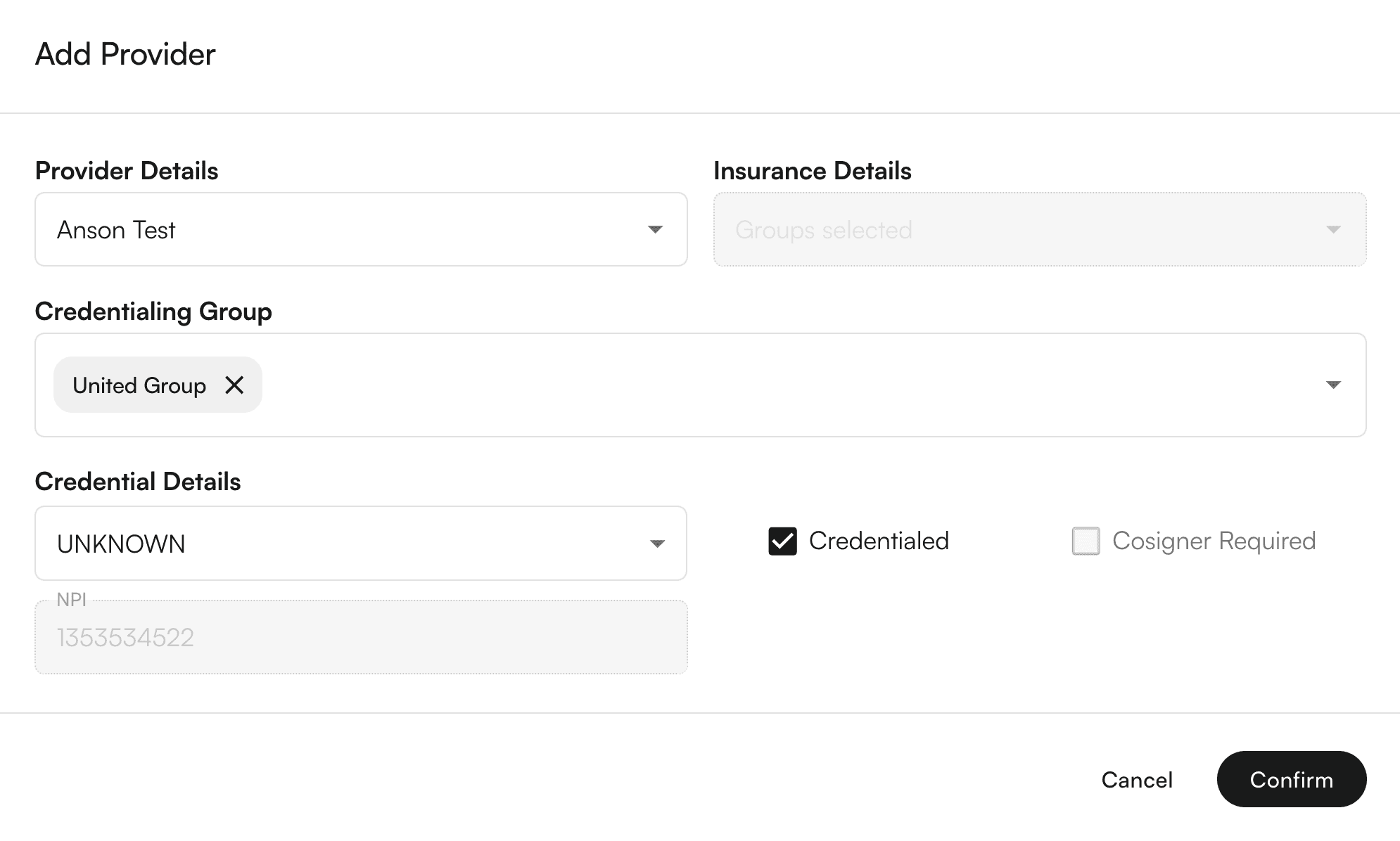Open the Anson Test provider dropdown
Screen dimensions: 1400x841
point(361,229)
